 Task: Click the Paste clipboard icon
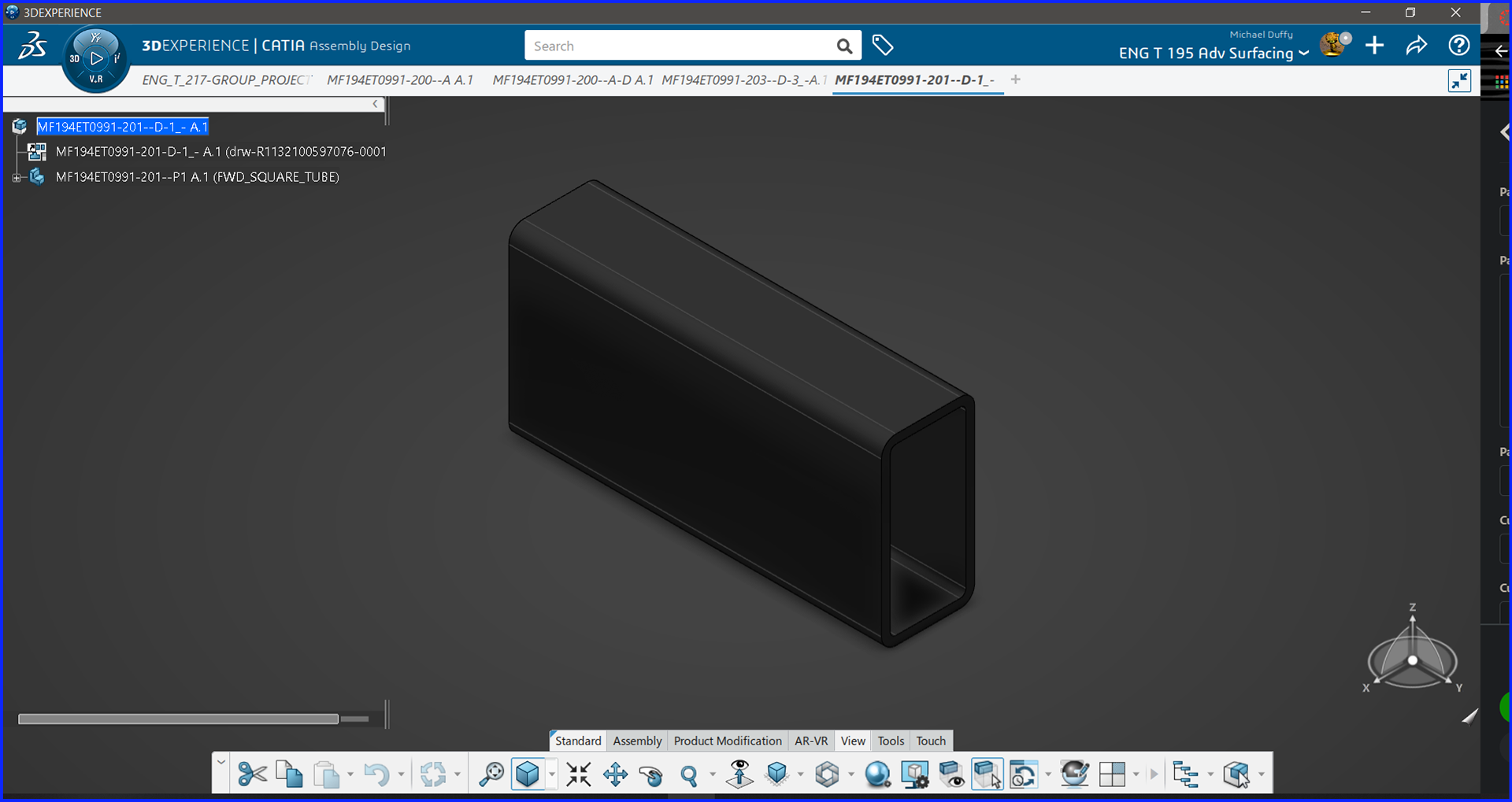pos(326,774)
